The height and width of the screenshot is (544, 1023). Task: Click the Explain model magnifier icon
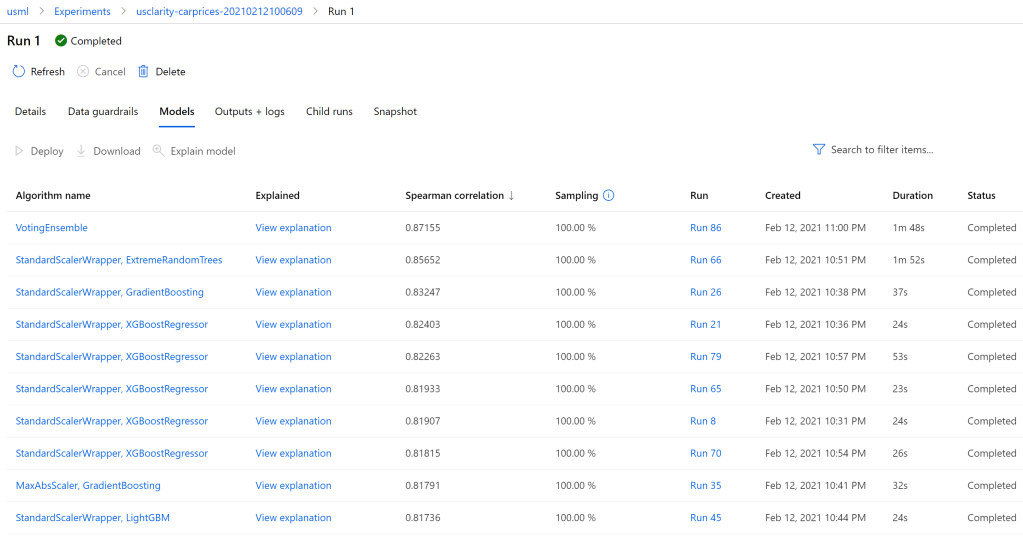pyautogui.click(x=158, y=151)
